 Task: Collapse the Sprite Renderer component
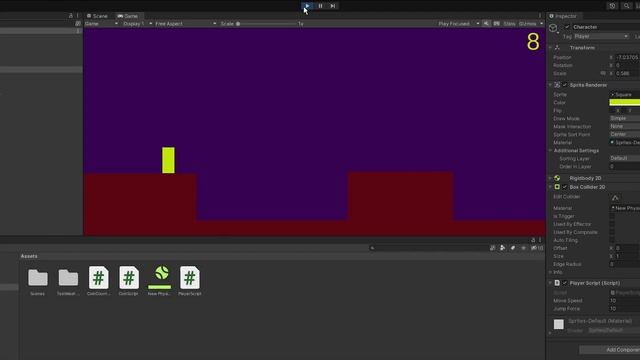pos(550,85)
